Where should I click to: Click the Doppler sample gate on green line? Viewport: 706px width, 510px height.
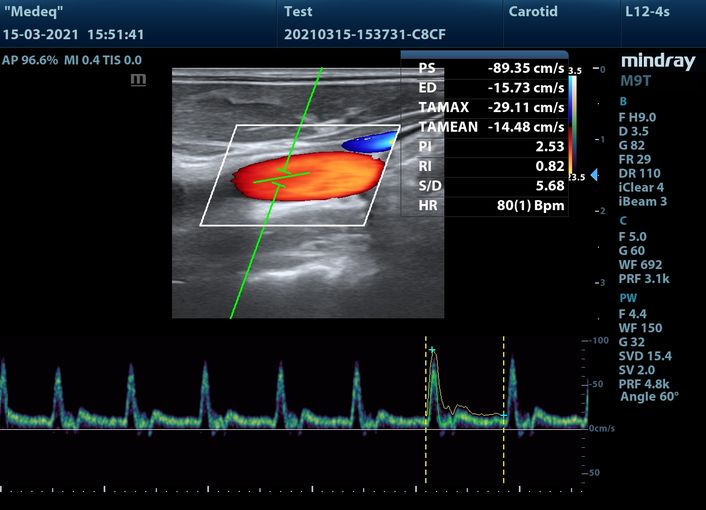tap(280, 177)
